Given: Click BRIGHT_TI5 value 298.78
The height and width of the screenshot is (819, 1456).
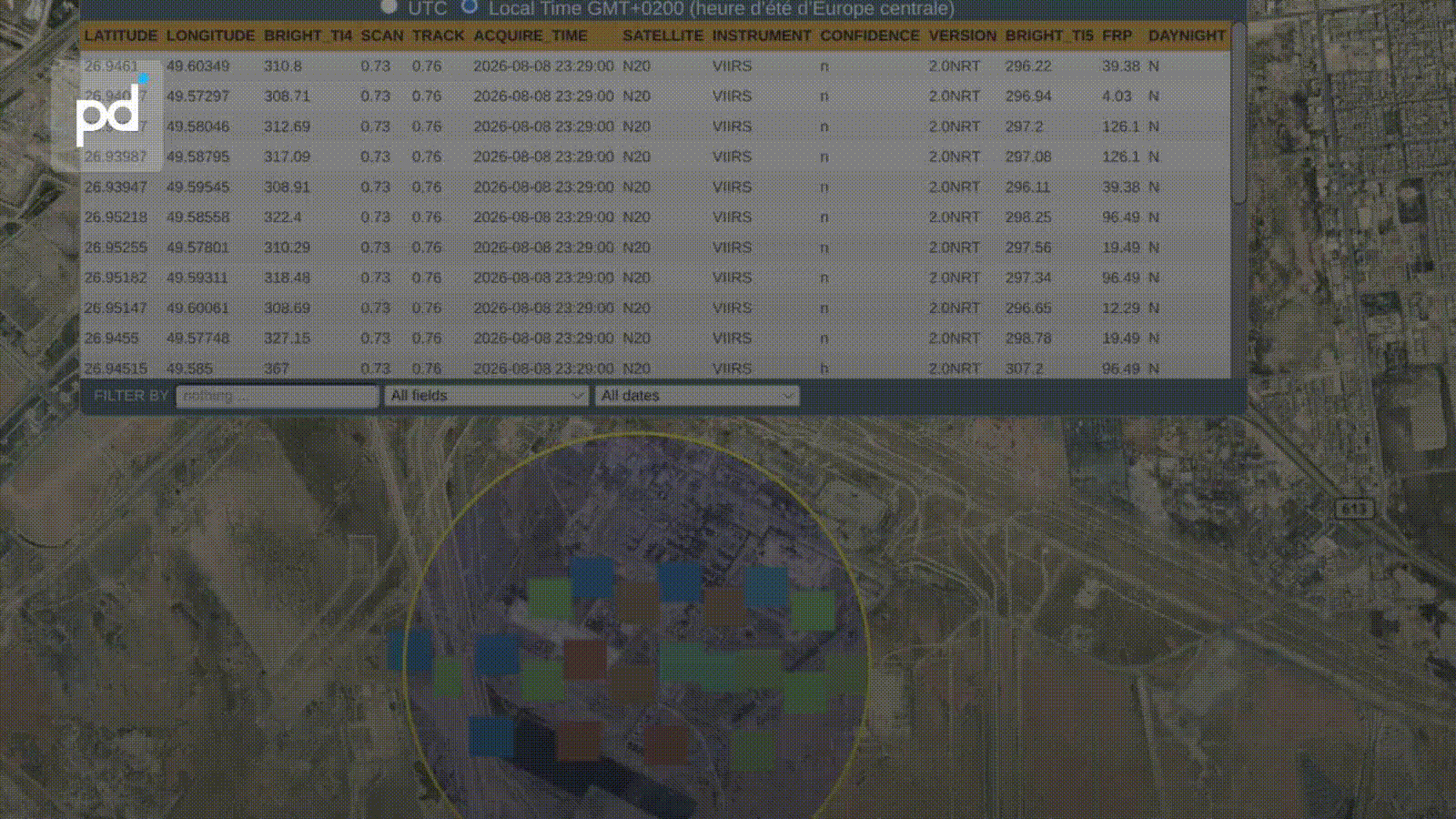Looking at the screenshot, I should click(x=1028, y=338).
